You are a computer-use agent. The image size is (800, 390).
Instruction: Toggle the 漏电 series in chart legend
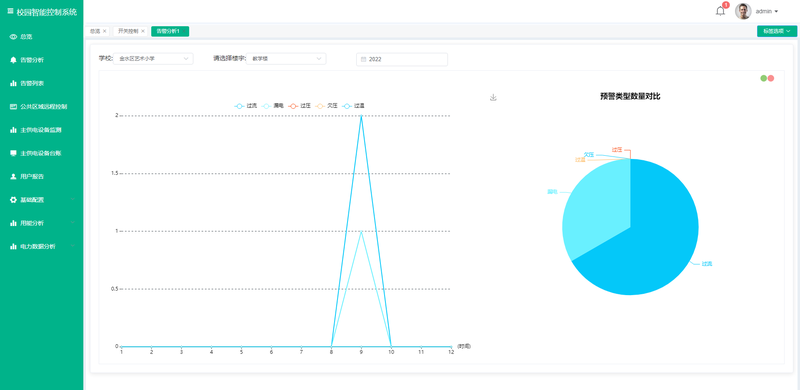[272, 106]
